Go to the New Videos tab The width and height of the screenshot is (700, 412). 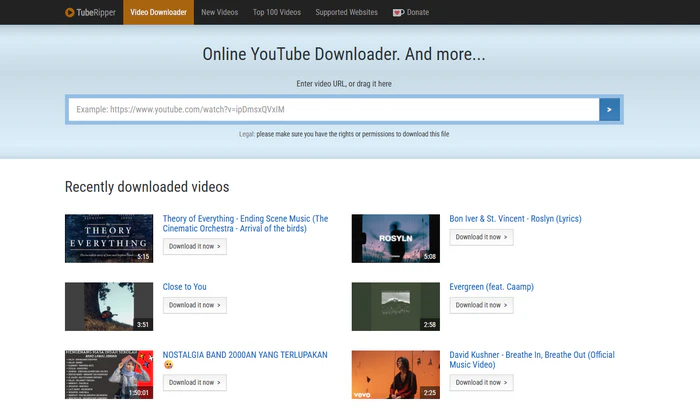pyautogui.click(x=219, y=12)
